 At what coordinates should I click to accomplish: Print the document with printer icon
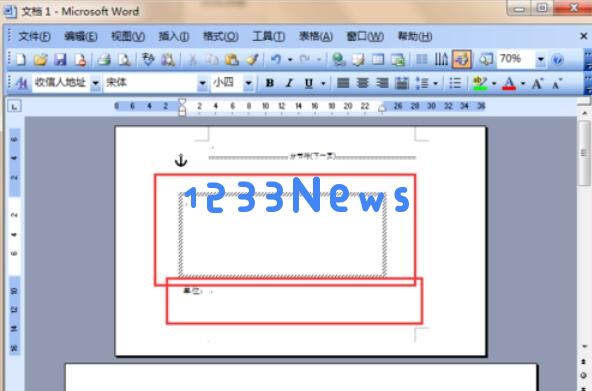(104, 60)
